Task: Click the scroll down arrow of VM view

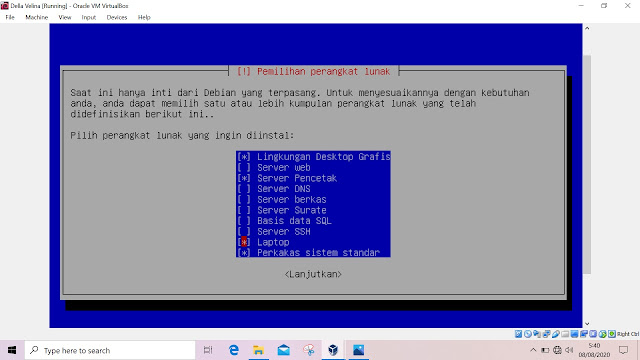Action: (587, 324)
